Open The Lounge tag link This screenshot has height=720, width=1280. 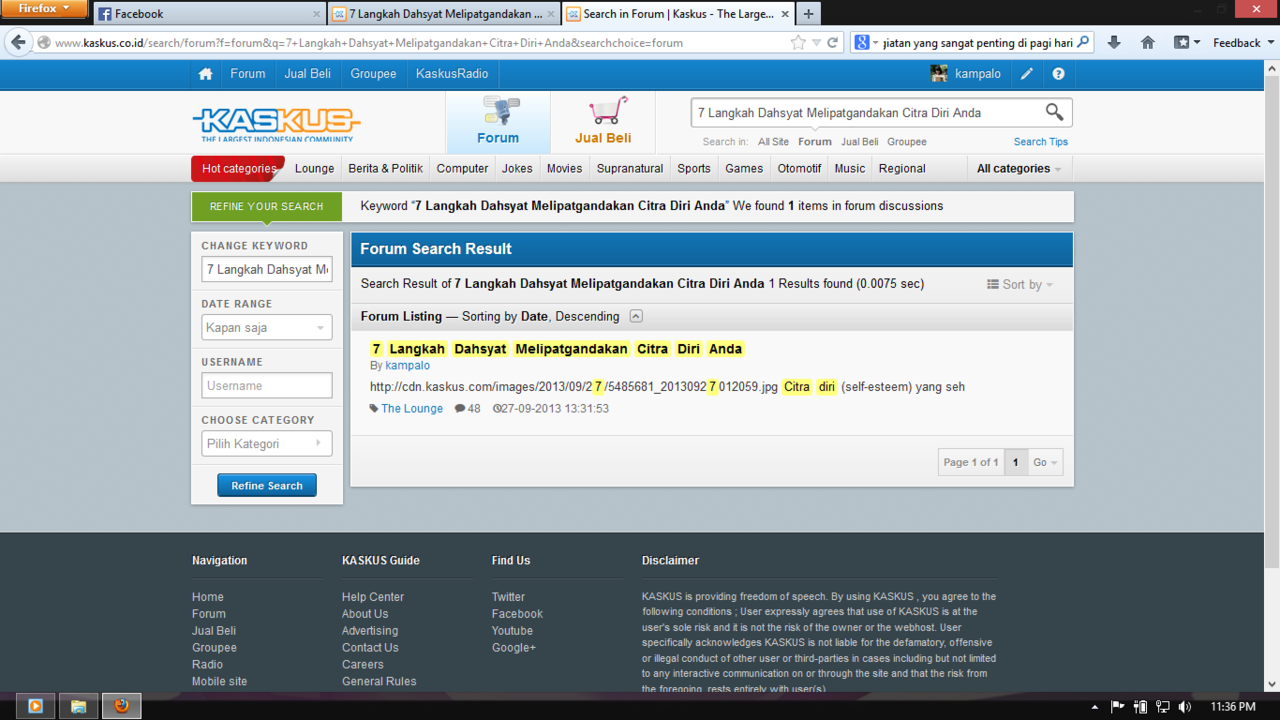click(x=412, y=408)
